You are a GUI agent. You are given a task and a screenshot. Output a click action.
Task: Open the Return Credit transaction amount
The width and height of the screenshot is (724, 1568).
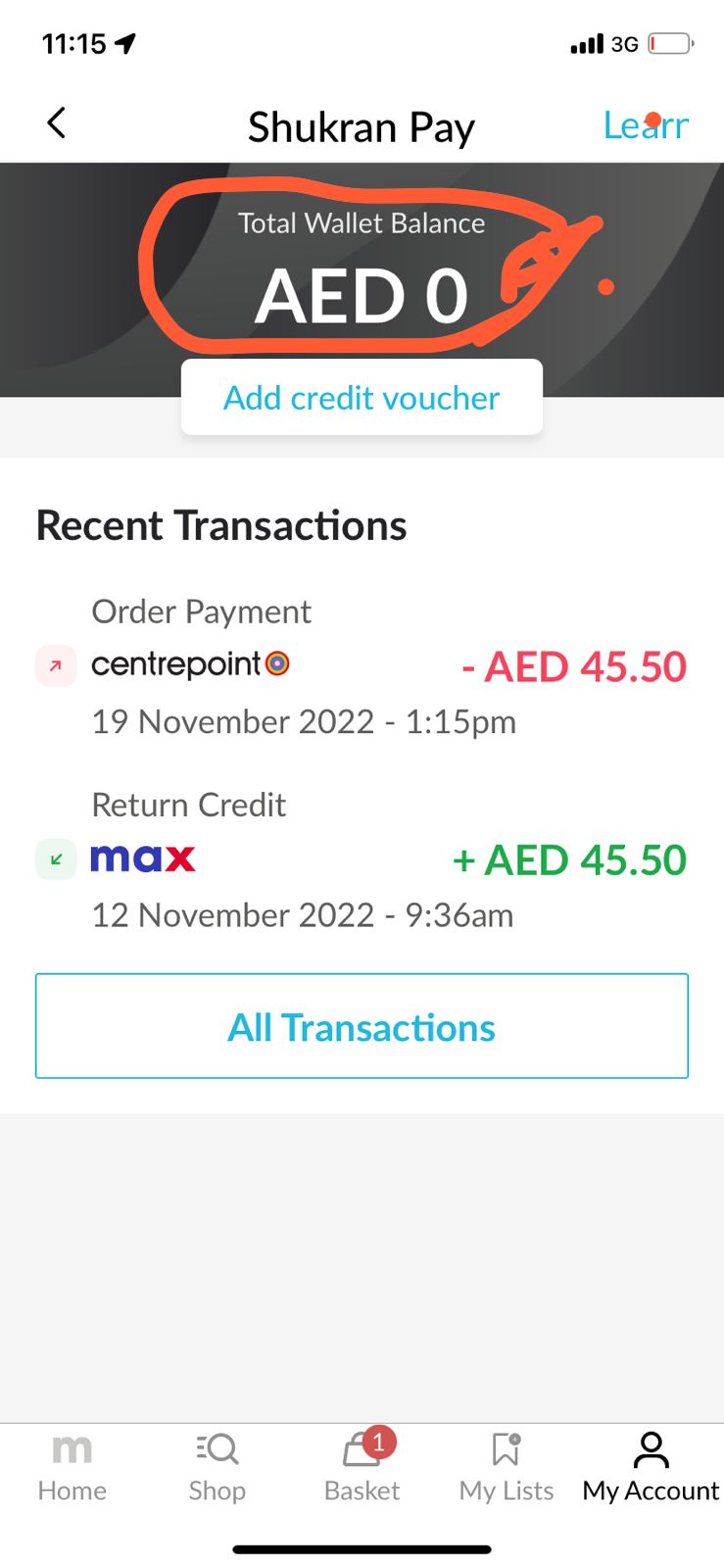click(x=569, y=860)
